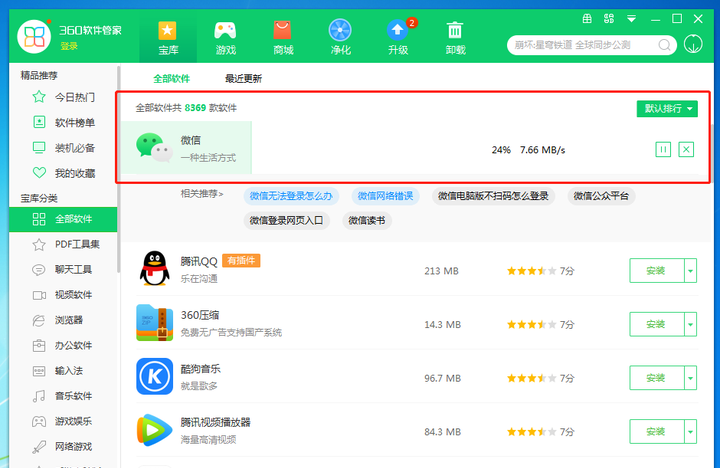Open the 游戏 gamepad section
720x468 pixels.
(225, 38)
